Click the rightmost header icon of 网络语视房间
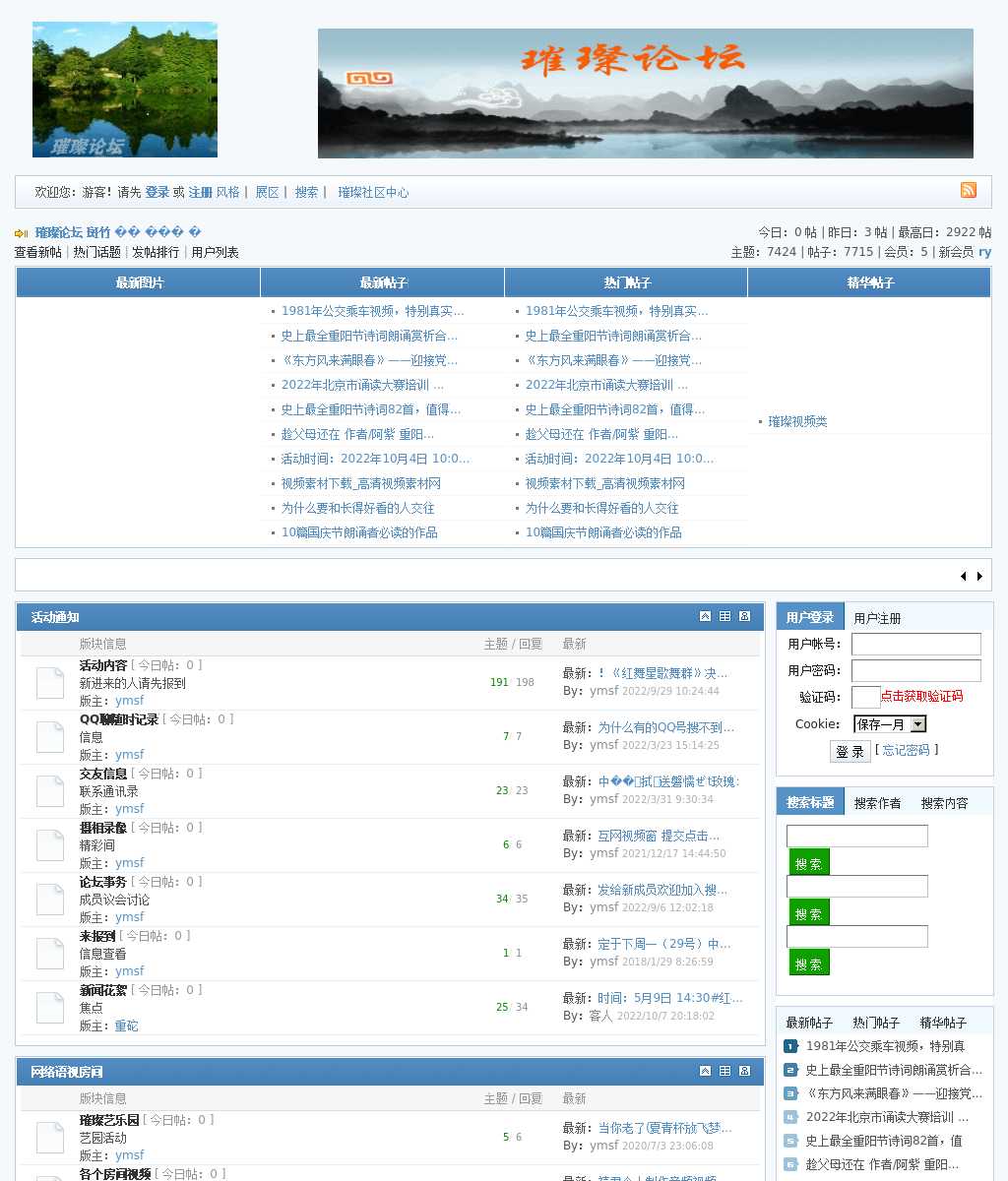The height and width of the screenshot is (1181, 1008). coord(744,1071)
